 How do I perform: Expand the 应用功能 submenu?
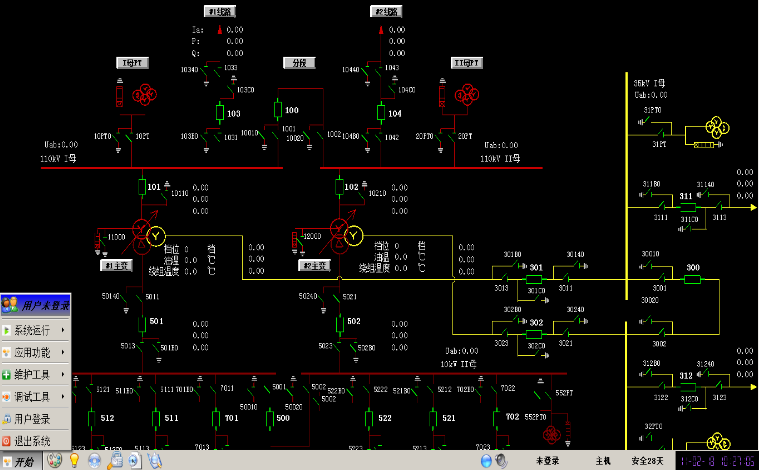coord(35,352)
